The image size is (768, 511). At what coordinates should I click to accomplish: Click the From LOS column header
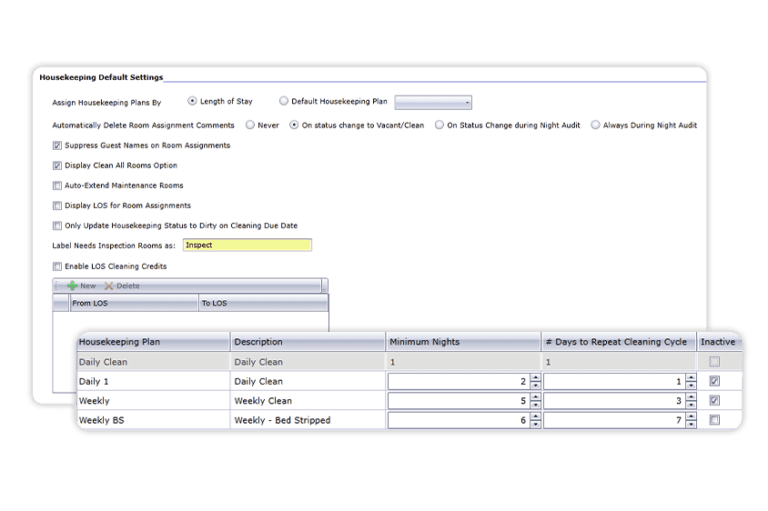click(132, 301)
